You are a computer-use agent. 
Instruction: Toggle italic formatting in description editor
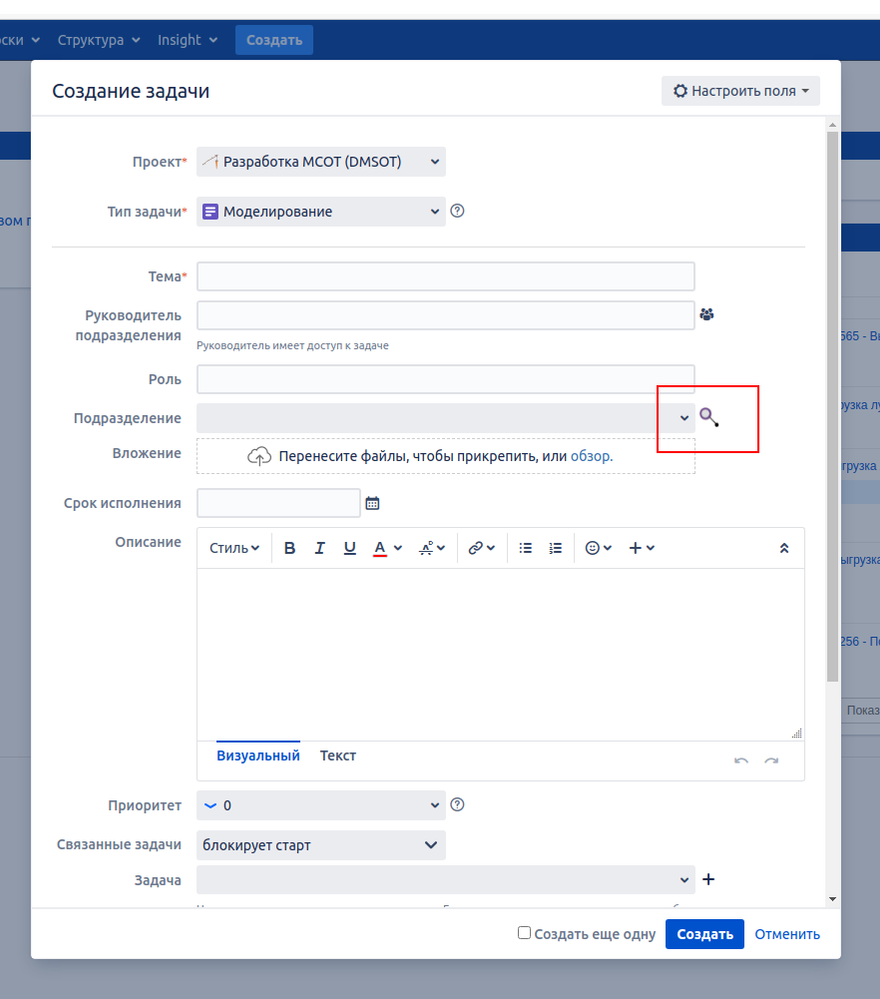point(319,548)
